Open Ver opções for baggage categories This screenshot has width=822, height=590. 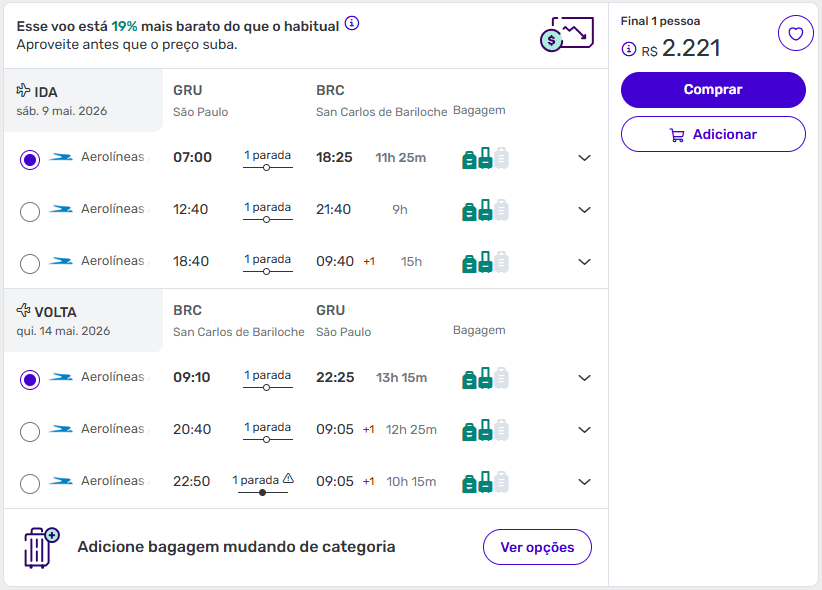[537, 547]
